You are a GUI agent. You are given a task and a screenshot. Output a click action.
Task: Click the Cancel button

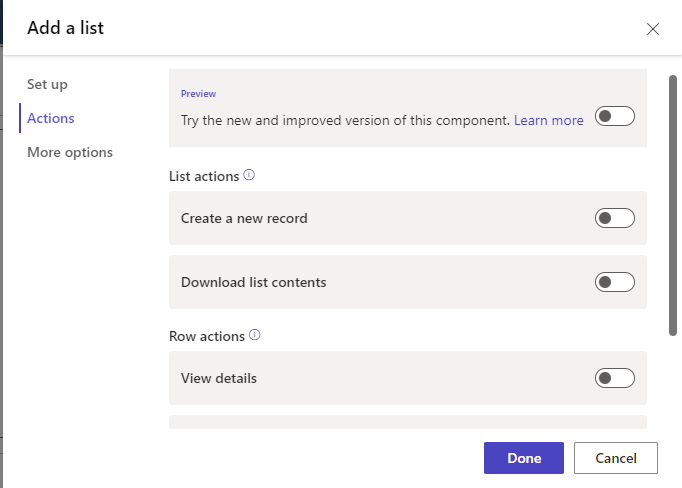tap(615, 458)
